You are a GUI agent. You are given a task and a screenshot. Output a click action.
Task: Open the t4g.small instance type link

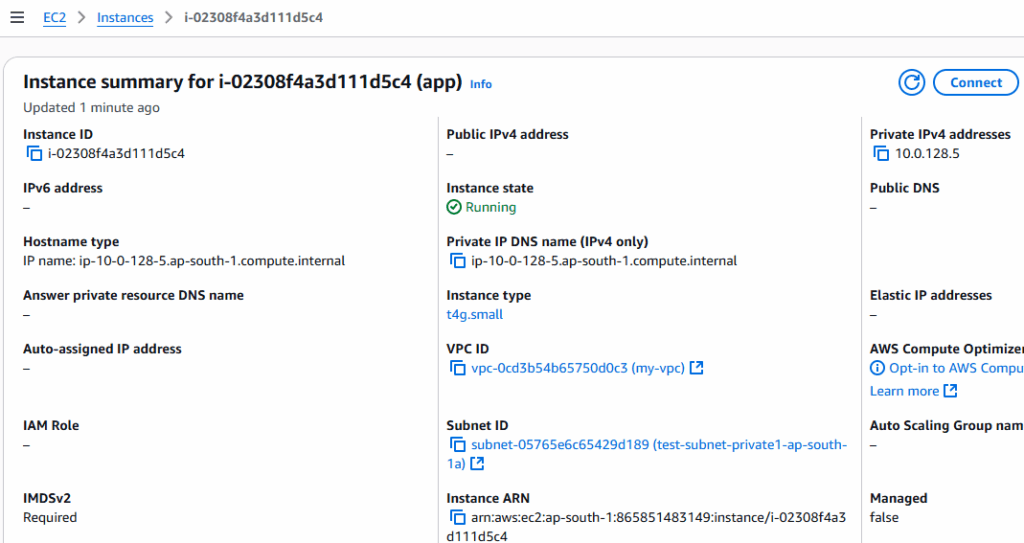click(x=475, y=314)
